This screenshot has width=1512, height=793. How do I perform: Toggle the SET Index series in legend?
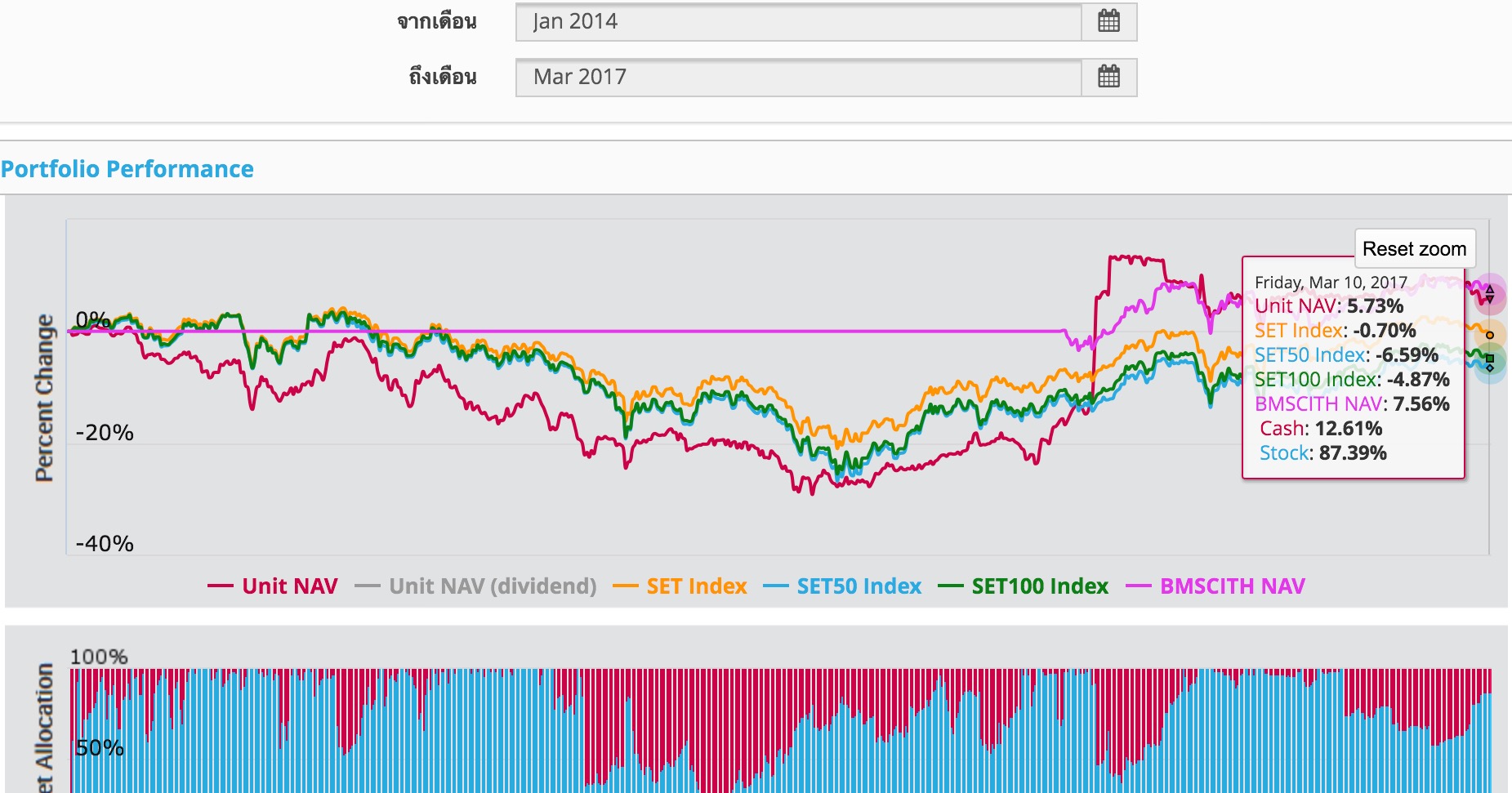[x=696, y=586]
